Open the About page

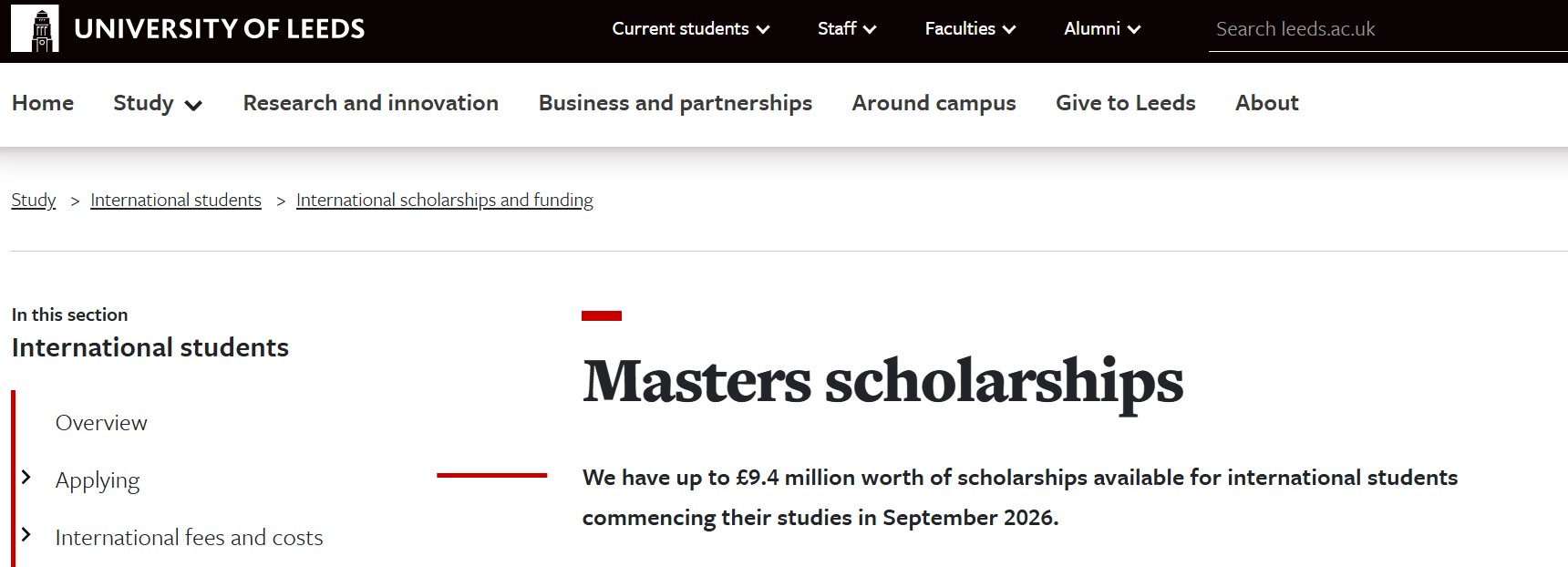pos(1267,104)
